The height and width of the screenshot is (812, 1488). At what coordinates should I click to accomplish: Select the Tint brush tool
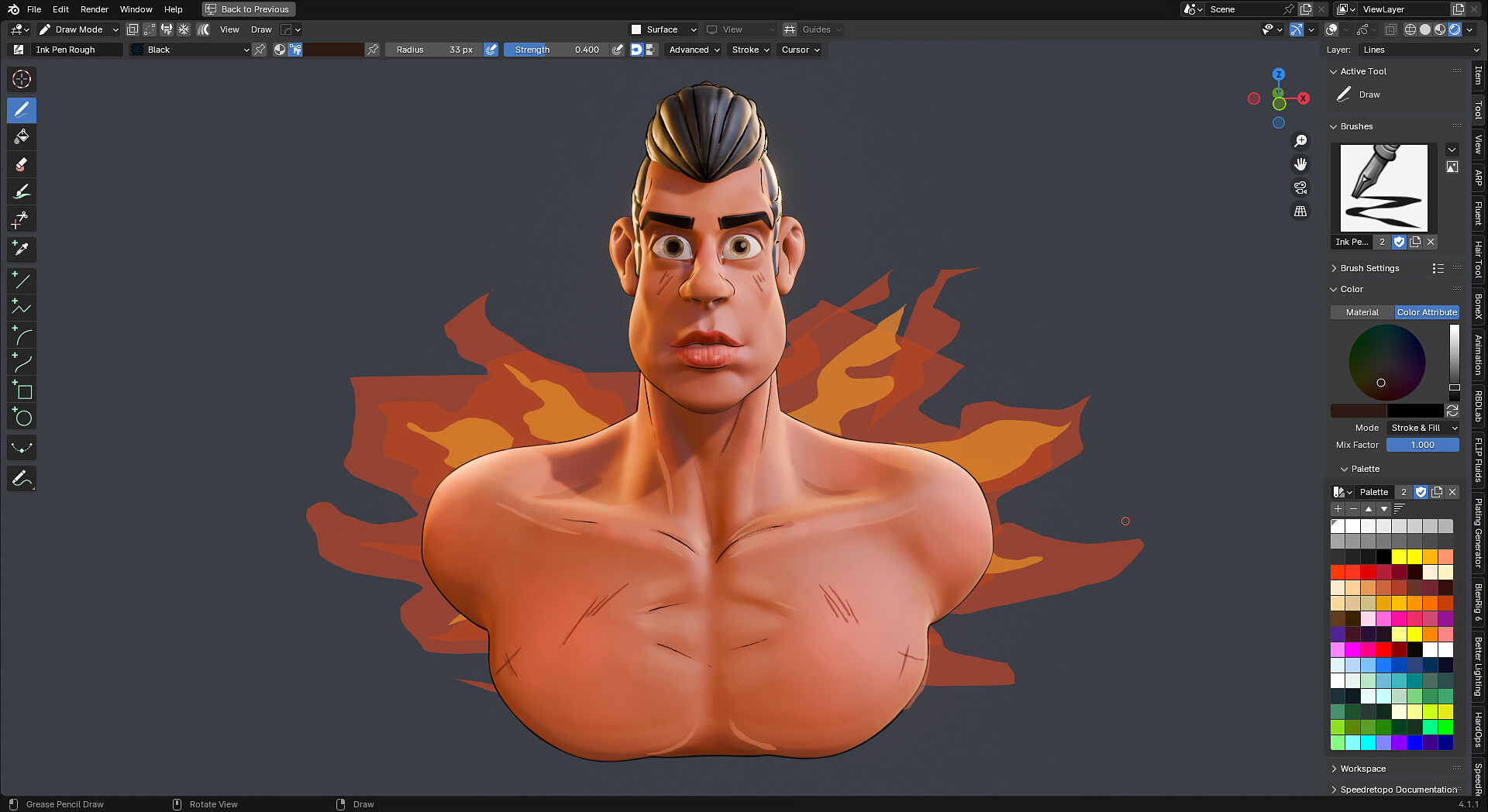[22, 191]
